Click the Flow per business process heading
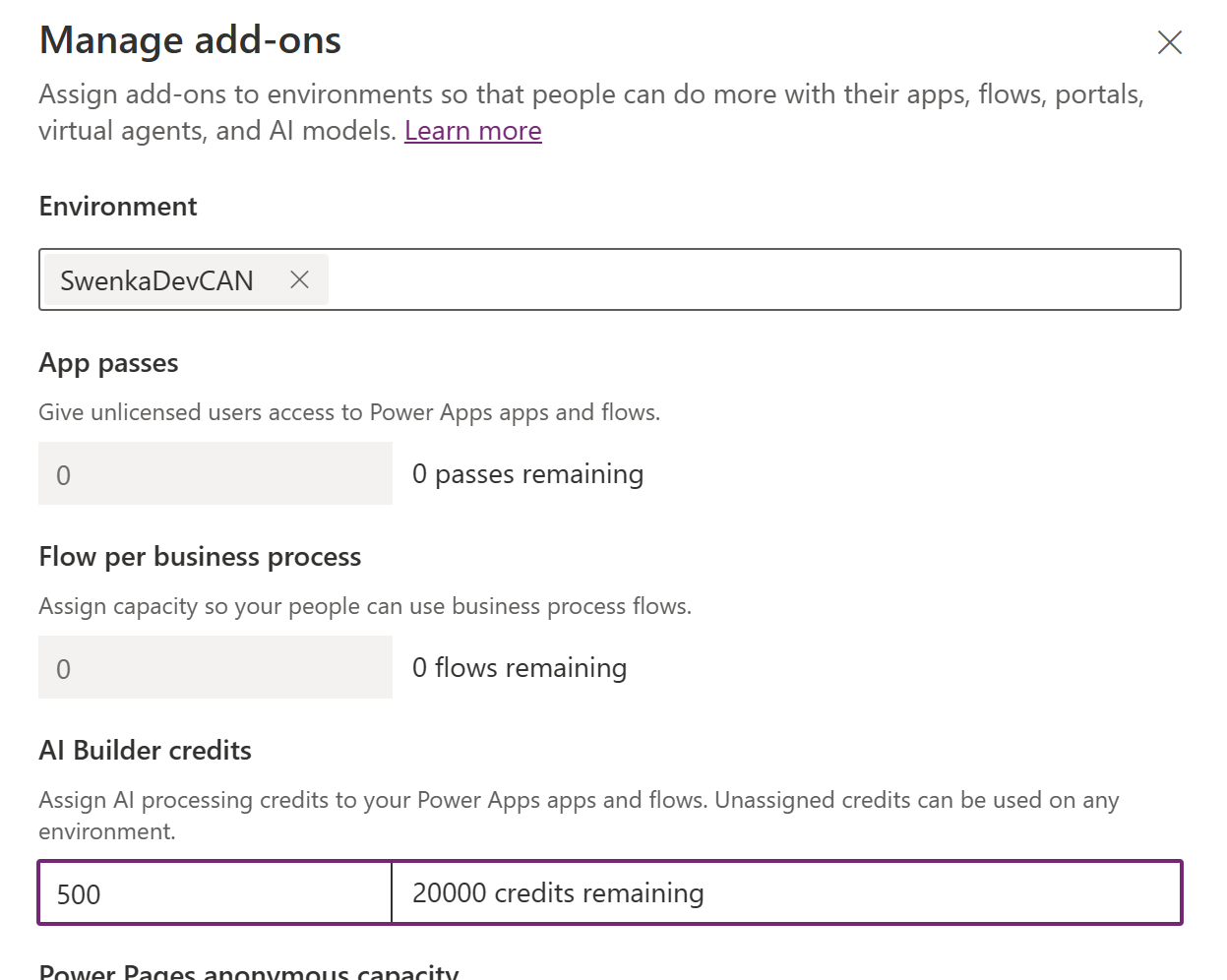Screen dimensions: 1227x980 coord(201,556)
